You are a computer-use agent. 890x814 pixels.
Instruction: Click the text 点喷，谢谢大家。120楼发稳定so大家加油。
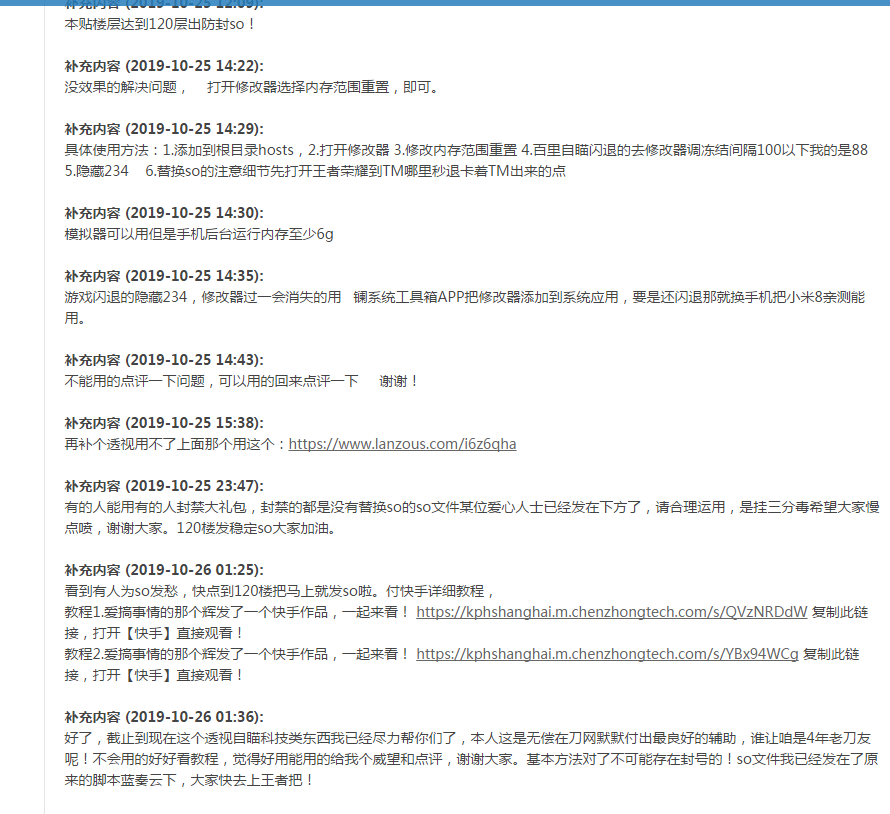[201, 528]
